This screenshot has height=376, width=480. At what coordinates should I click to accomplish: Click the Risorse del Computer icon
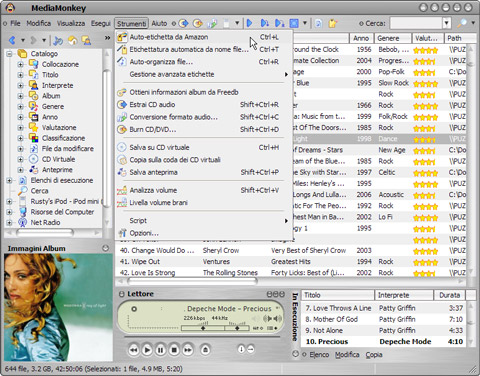pyautogui.click(x=23, y=212)
